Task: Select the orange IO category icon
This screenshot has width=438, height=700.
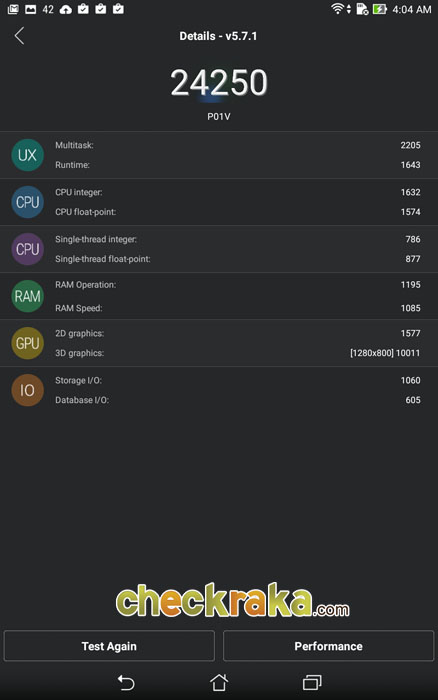Action: point(27,390)
